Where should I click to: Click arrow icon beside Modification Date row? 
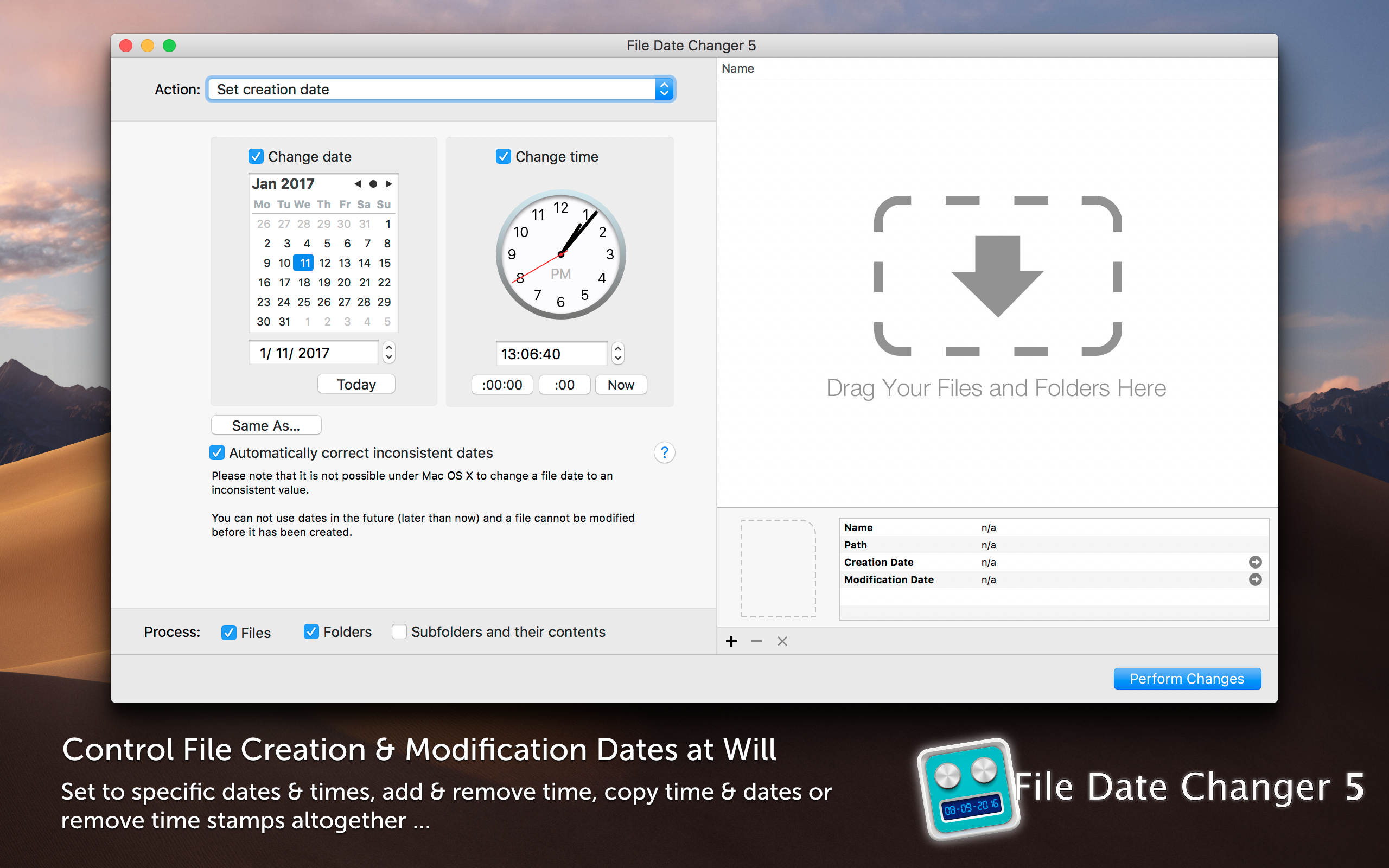pos(1256,579)
